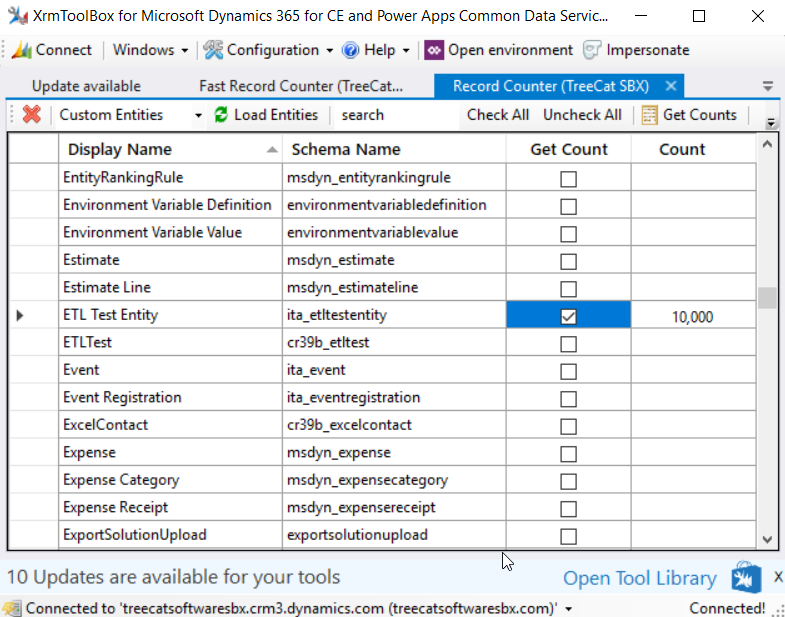Click the Open Tool Library link

[x=640, y=578]
